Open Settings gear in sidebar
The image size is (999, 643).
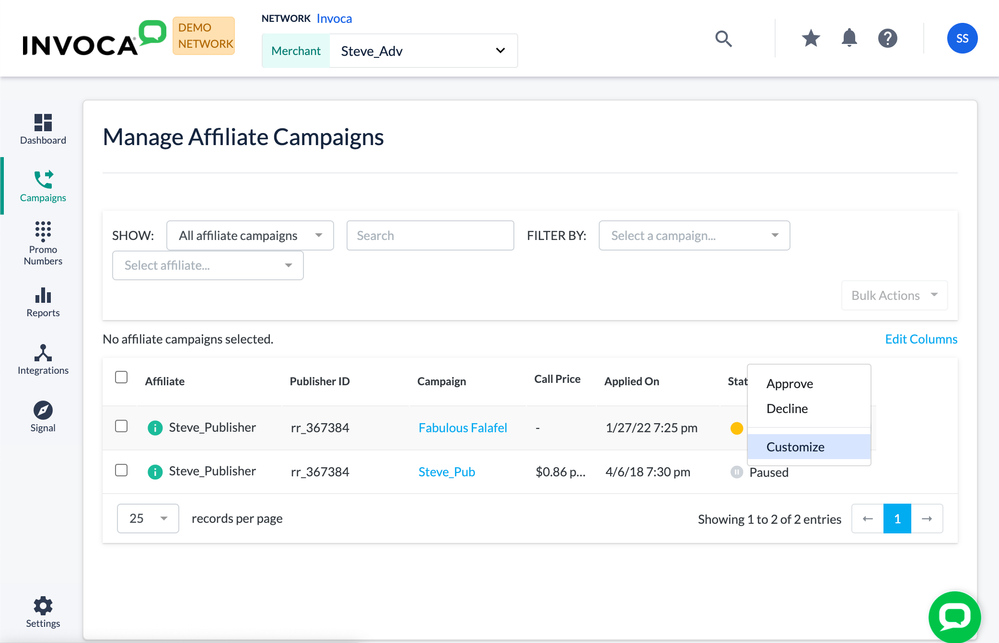[43, 612]
